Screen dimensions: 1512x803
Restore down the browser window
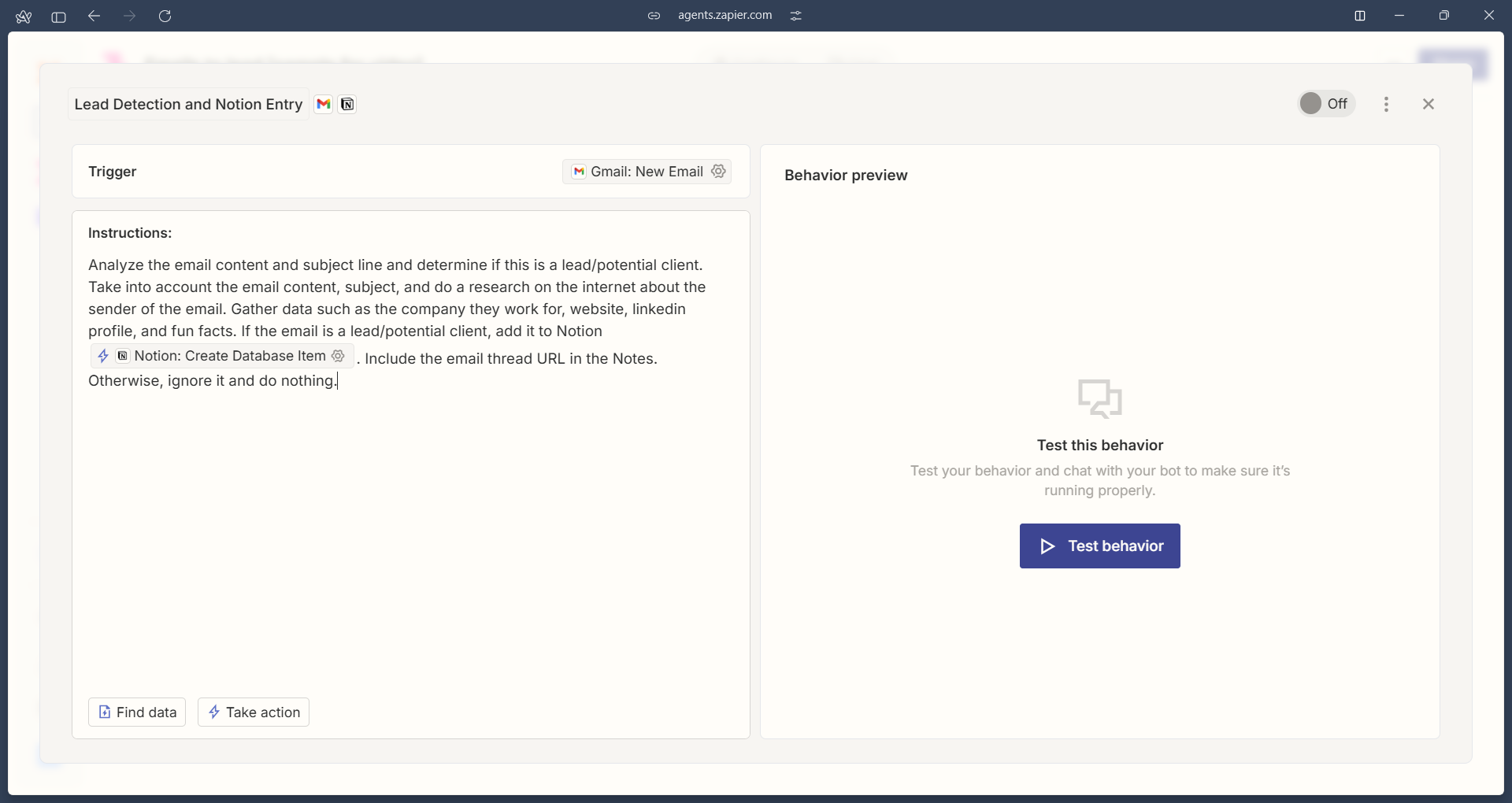pyautogui.click(x=1443, y=16)
